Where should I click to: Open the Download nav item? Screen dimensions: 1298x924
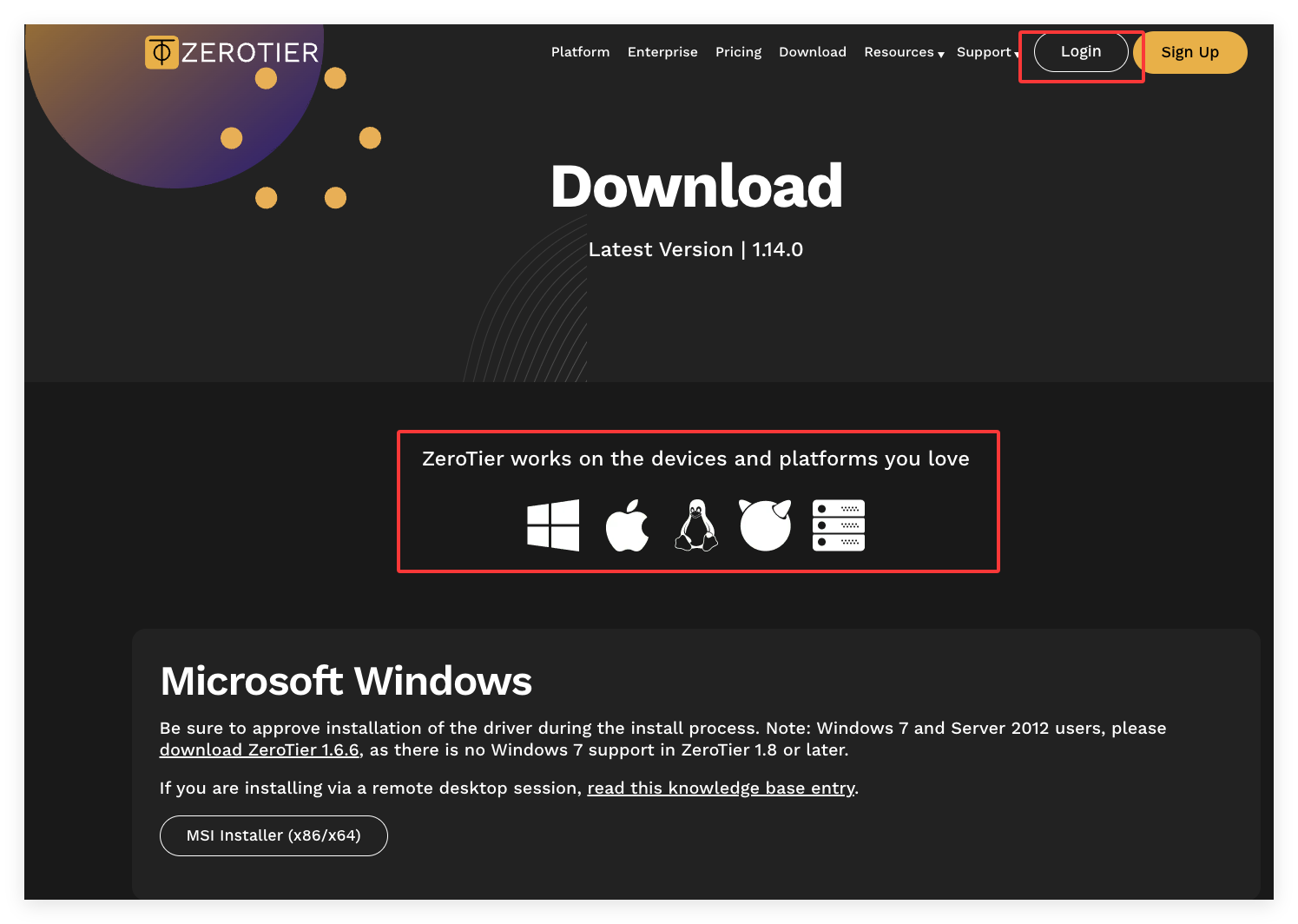(813, 52)
